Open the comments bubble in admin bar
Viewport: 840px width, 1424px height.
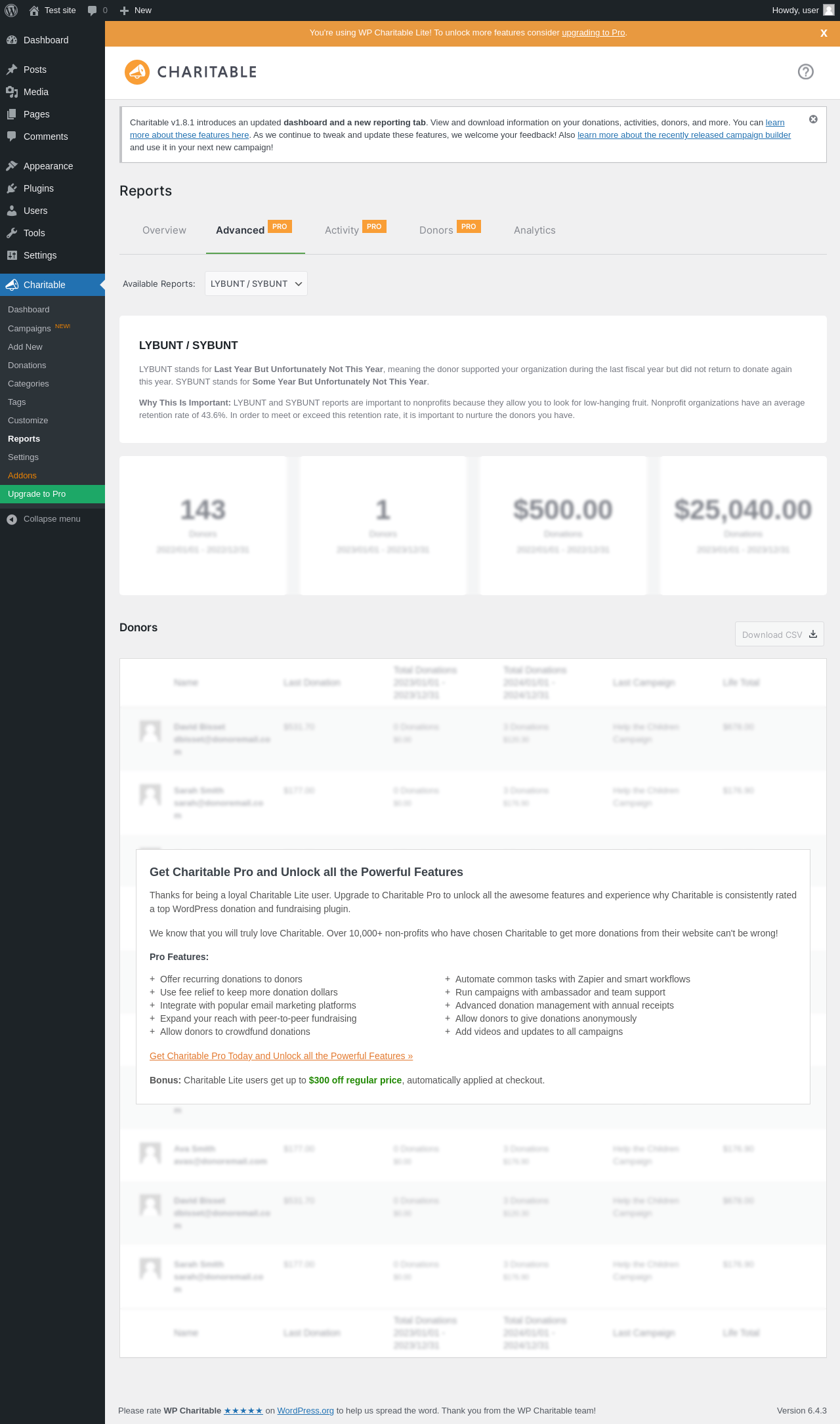(92, 10)
